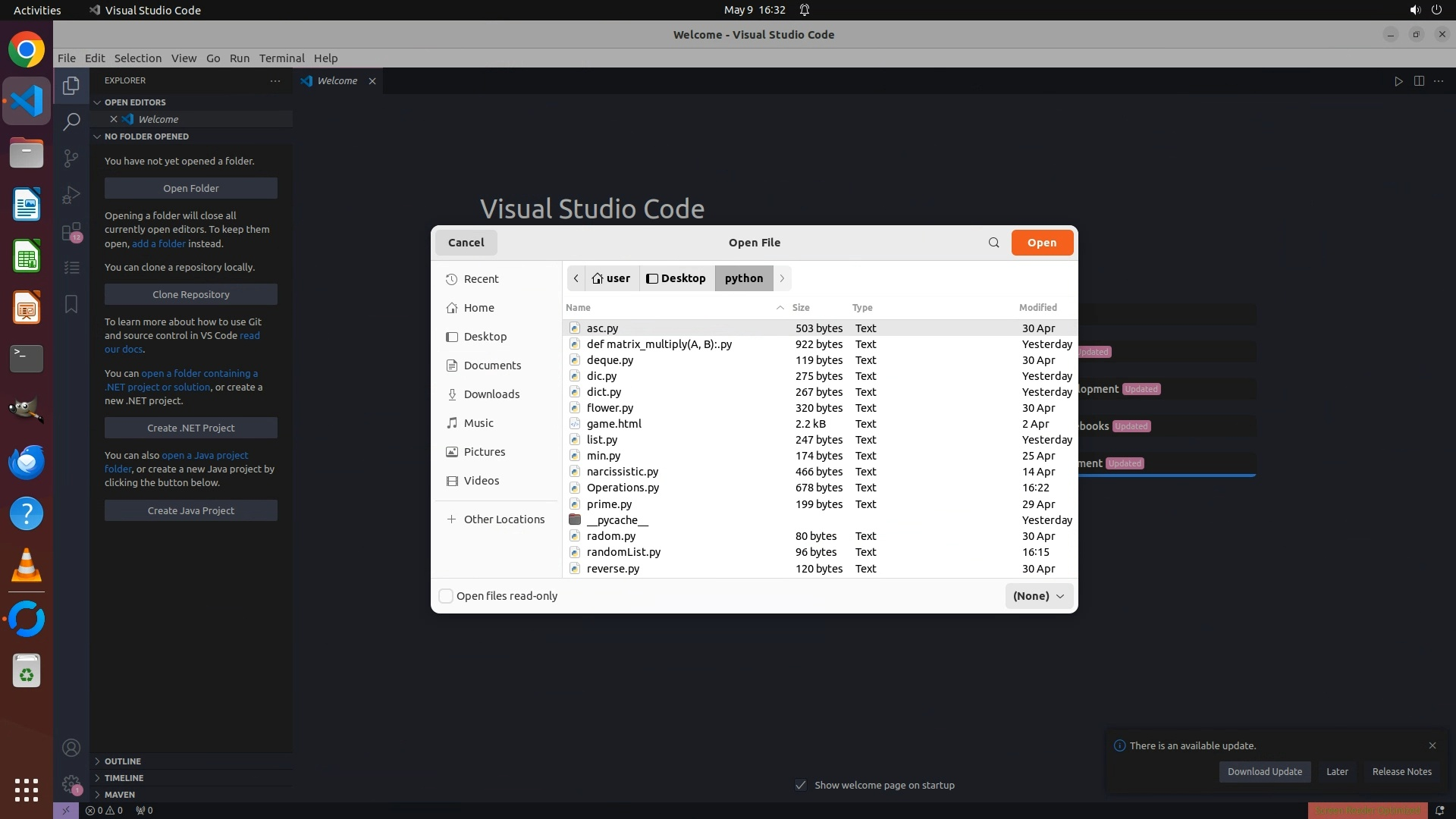
Task: Collapse the OPEN EDITORS section
Action: (134, 102)
